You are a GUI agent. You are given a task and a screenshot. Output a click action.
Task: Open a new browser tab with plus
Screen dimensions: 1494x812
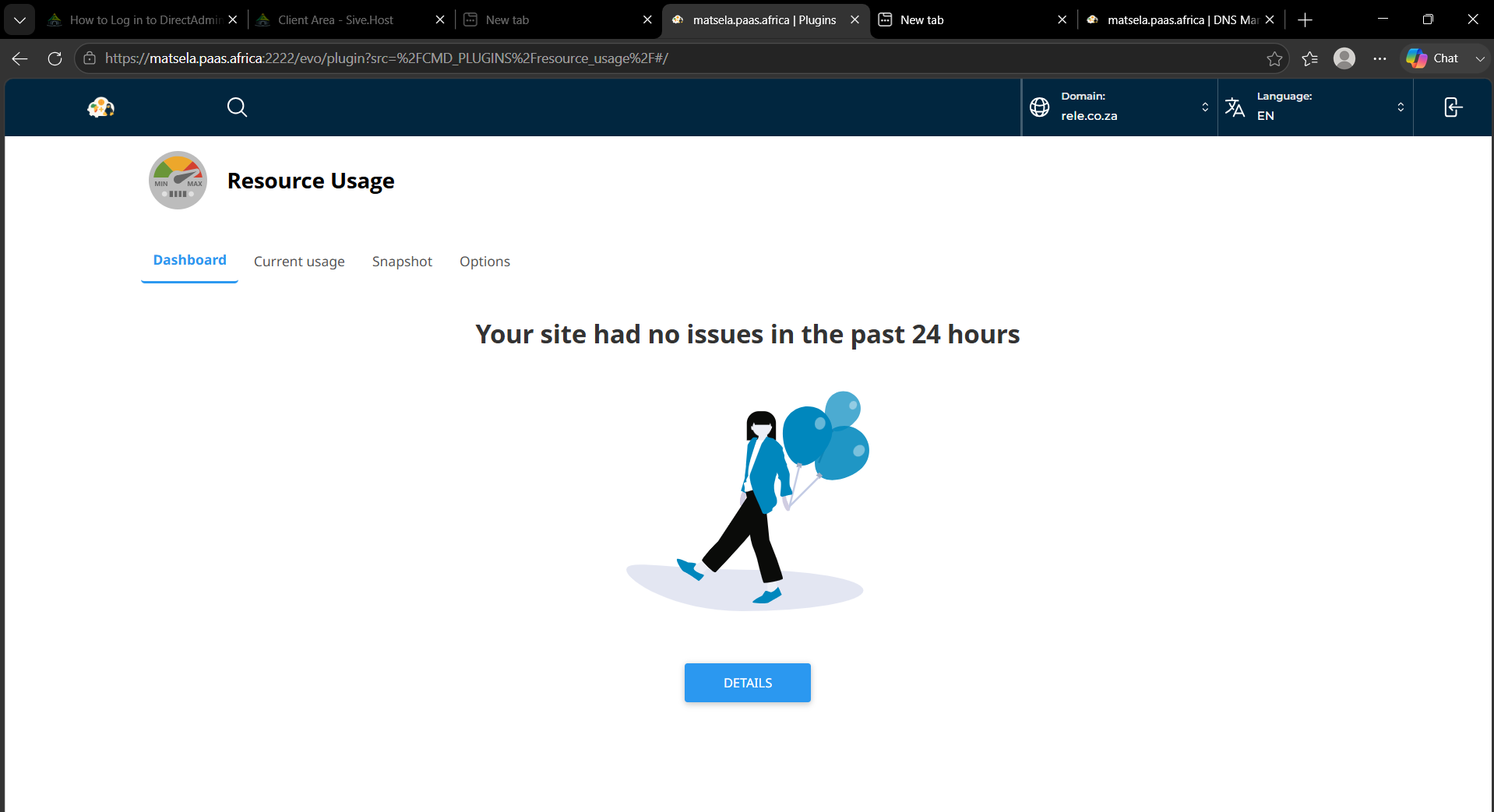[1305, 20]
